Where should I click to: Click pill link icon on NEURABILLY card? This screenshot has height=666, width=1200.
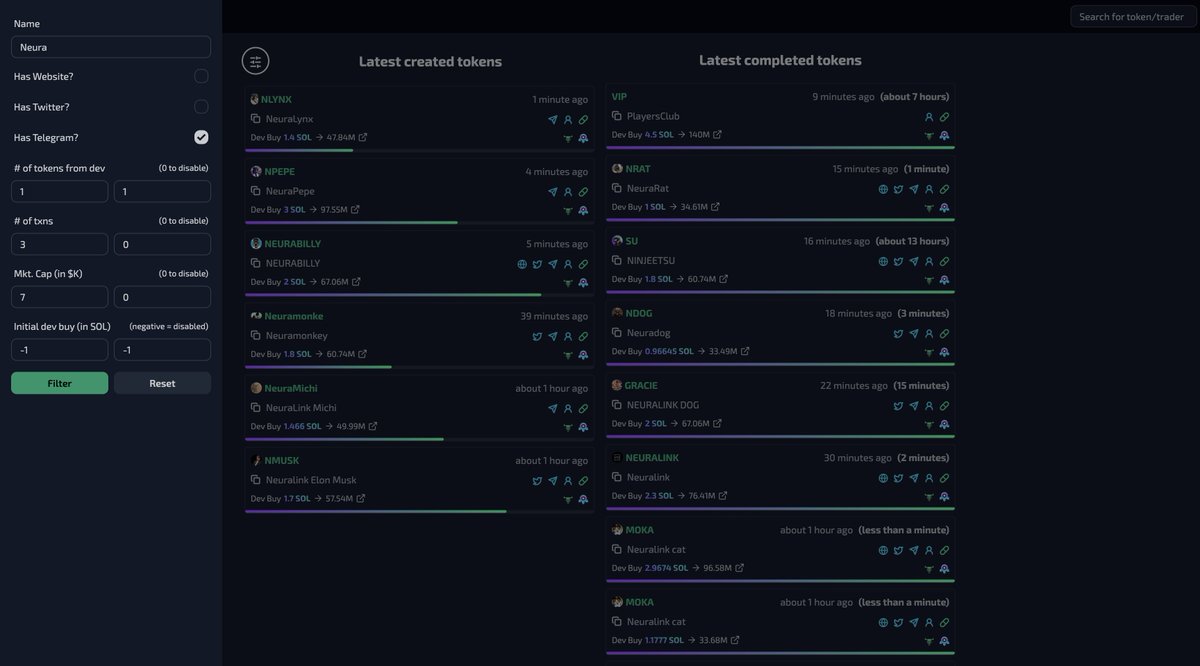coord(583,264)
